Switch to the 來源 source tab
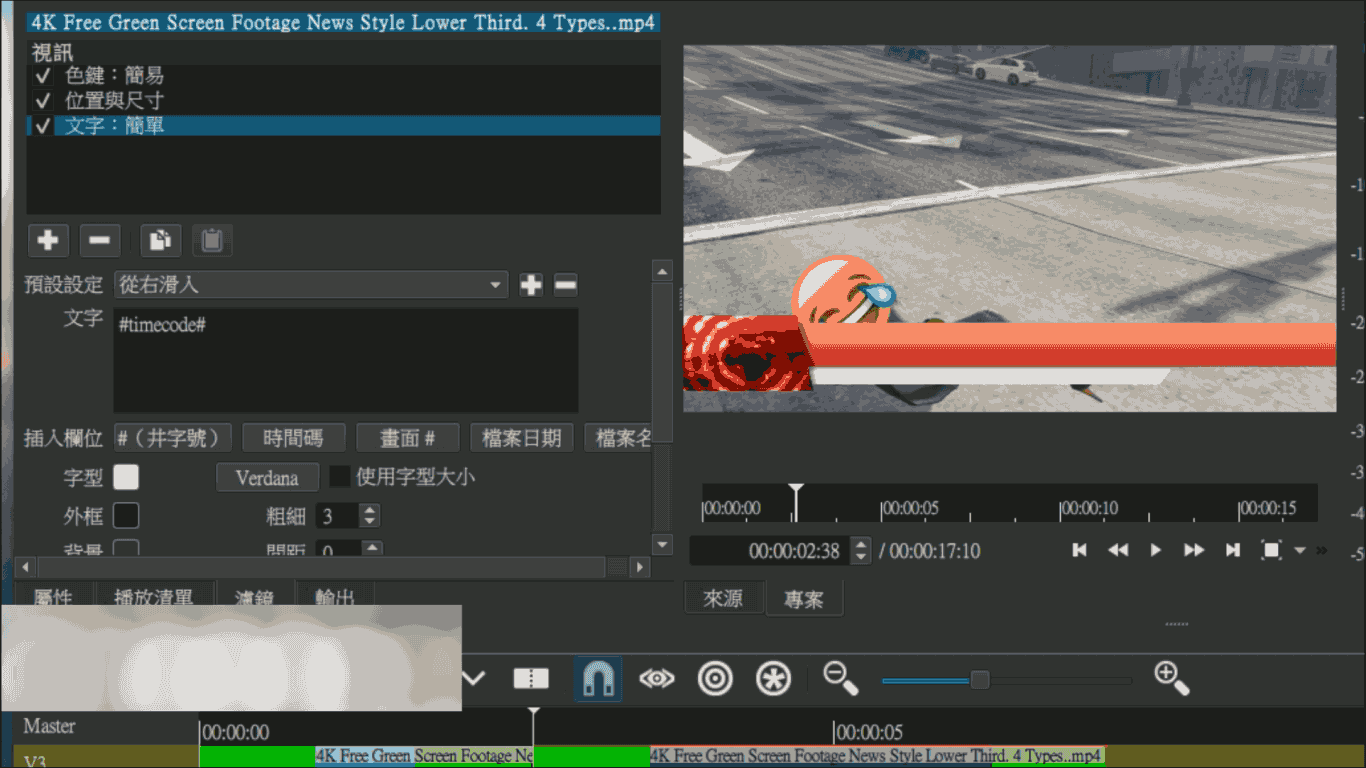The image size is (1366, 768). pyautogui.click(x=723, y=599)
